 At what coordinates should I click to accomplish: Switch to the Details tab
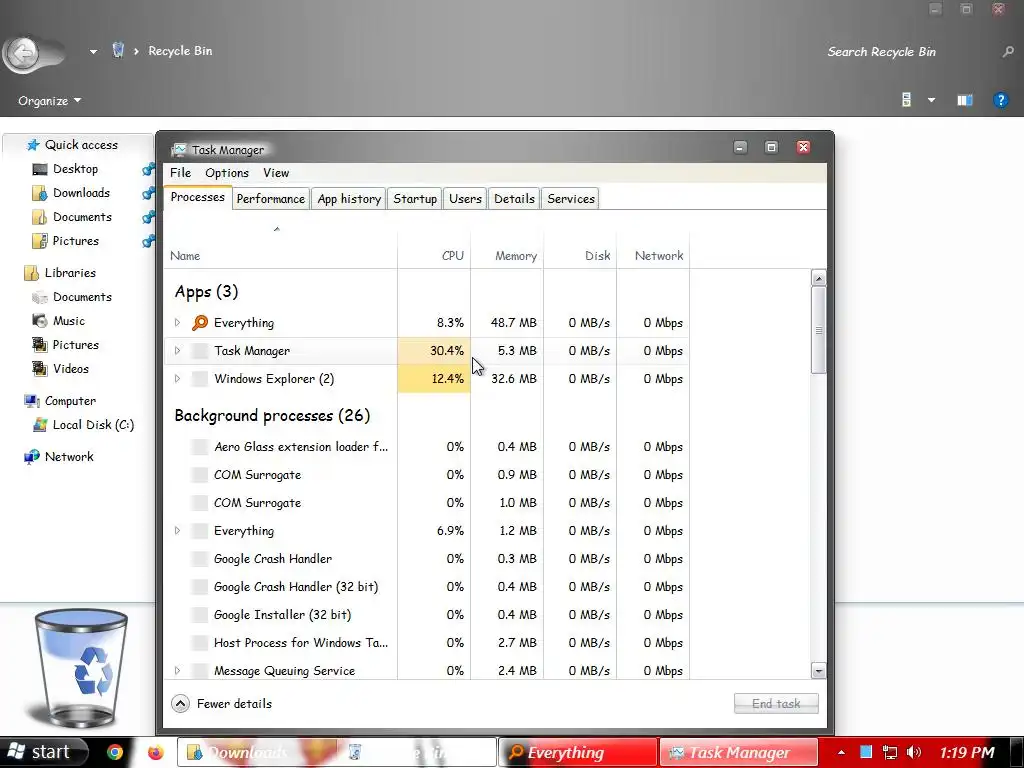[514, 199]
